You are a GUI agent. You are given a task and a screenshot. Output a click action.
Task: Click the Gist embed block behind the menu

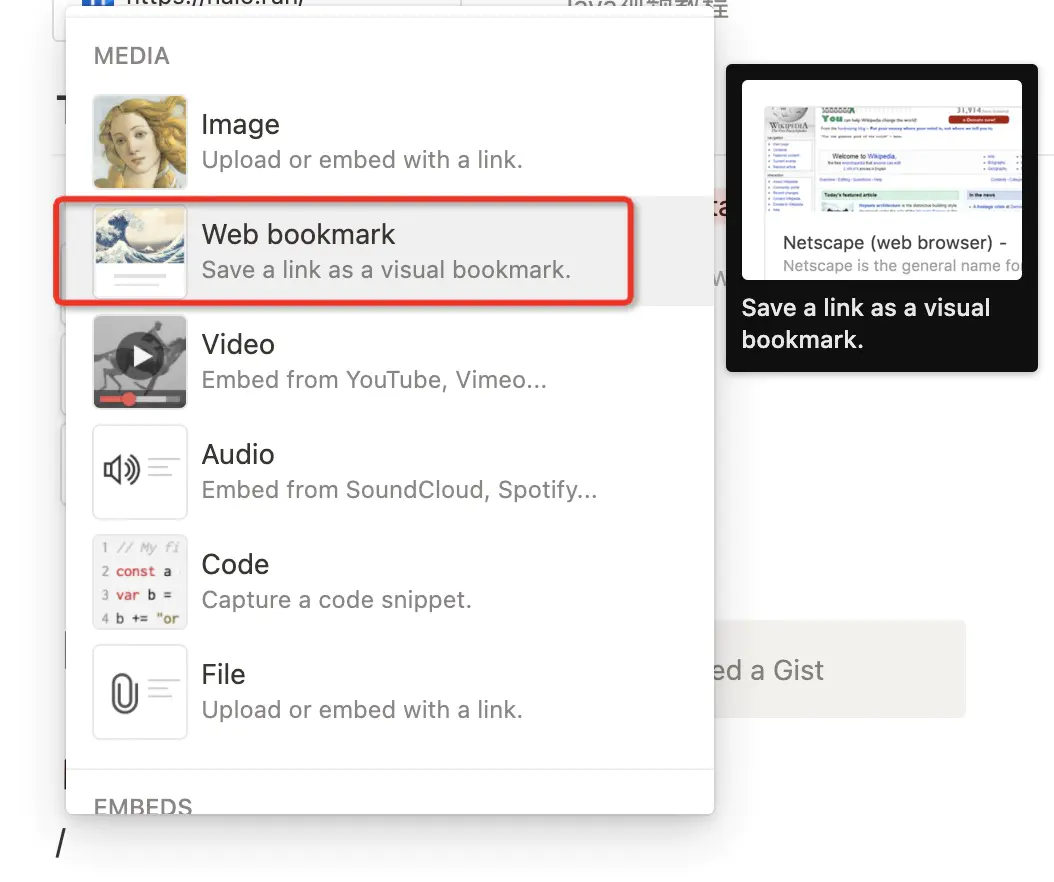click(840, 670)
